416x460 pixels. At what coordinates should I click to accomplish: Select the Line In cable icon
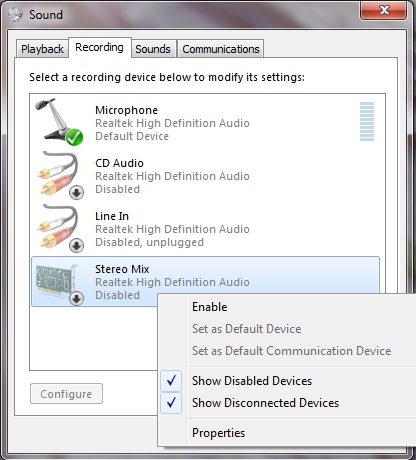coord(60,228)
